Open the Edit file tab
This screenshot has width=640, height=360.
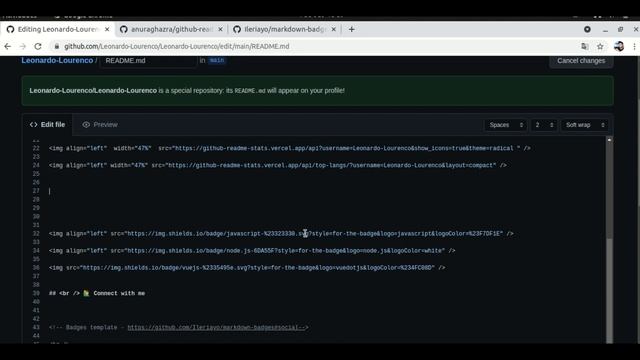coord(47,124)
